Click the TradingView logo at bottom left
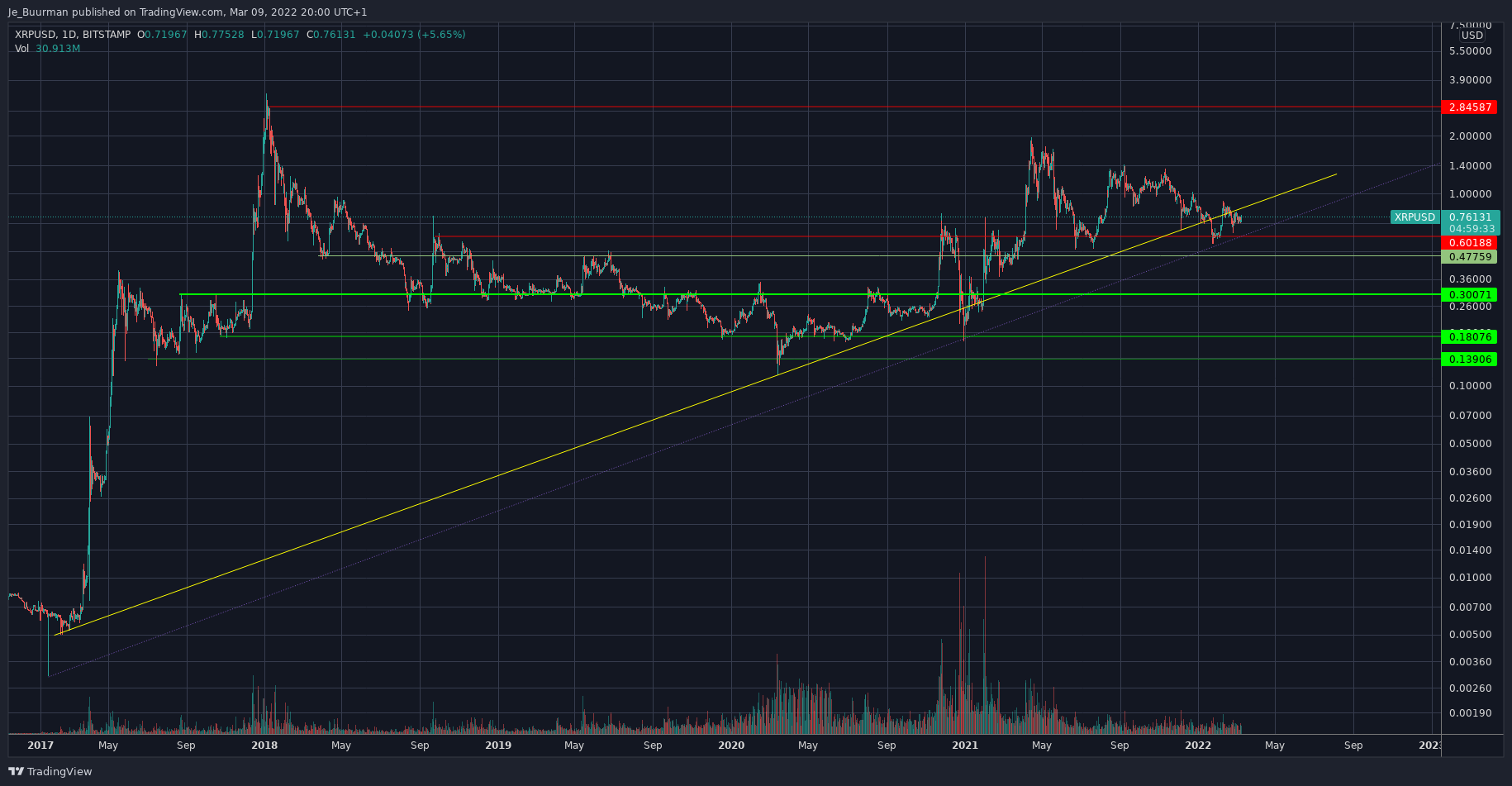1512x786 pixels. coord(50,771)
